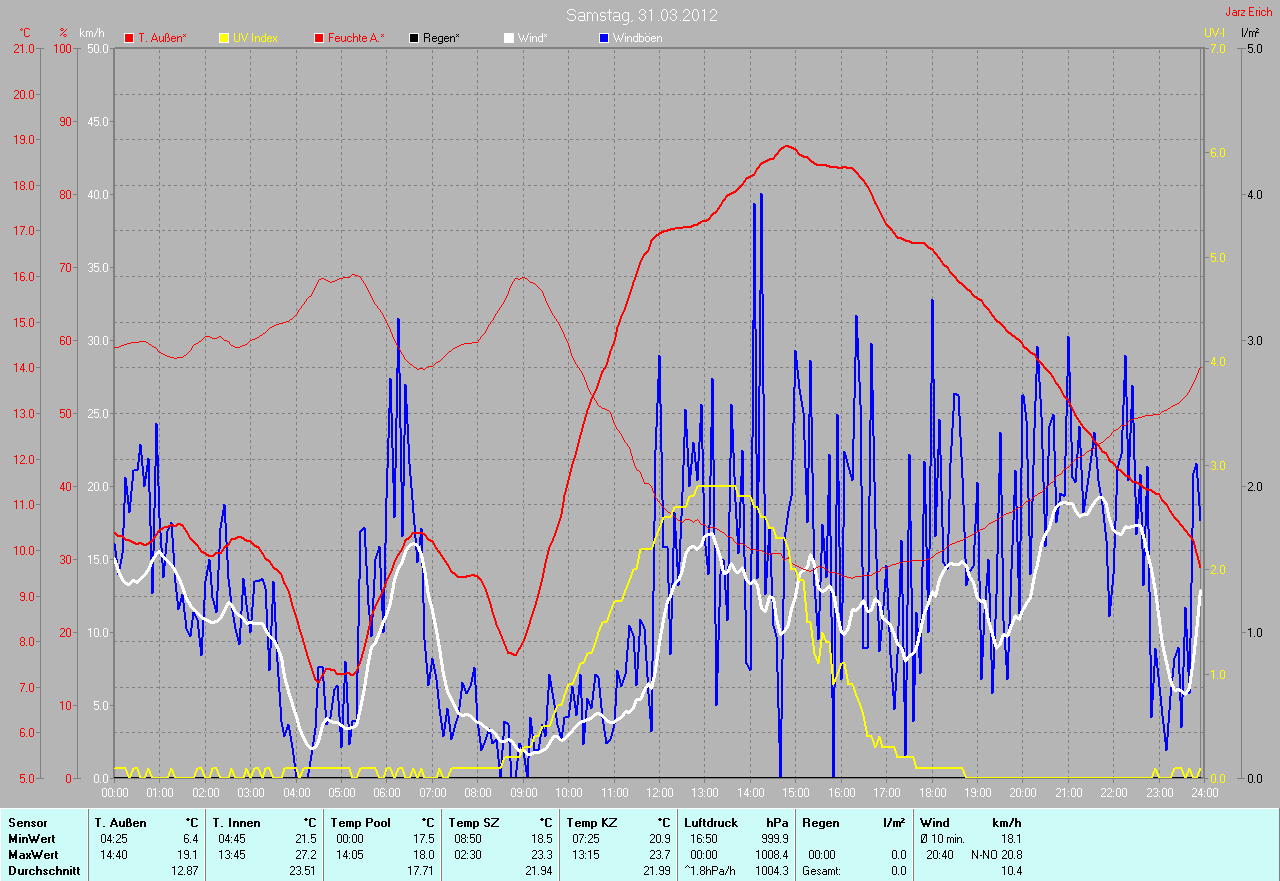Select the black Regen legend swatch
Viewport: 1280px width, 881px height.
click(x=414, y=38)
